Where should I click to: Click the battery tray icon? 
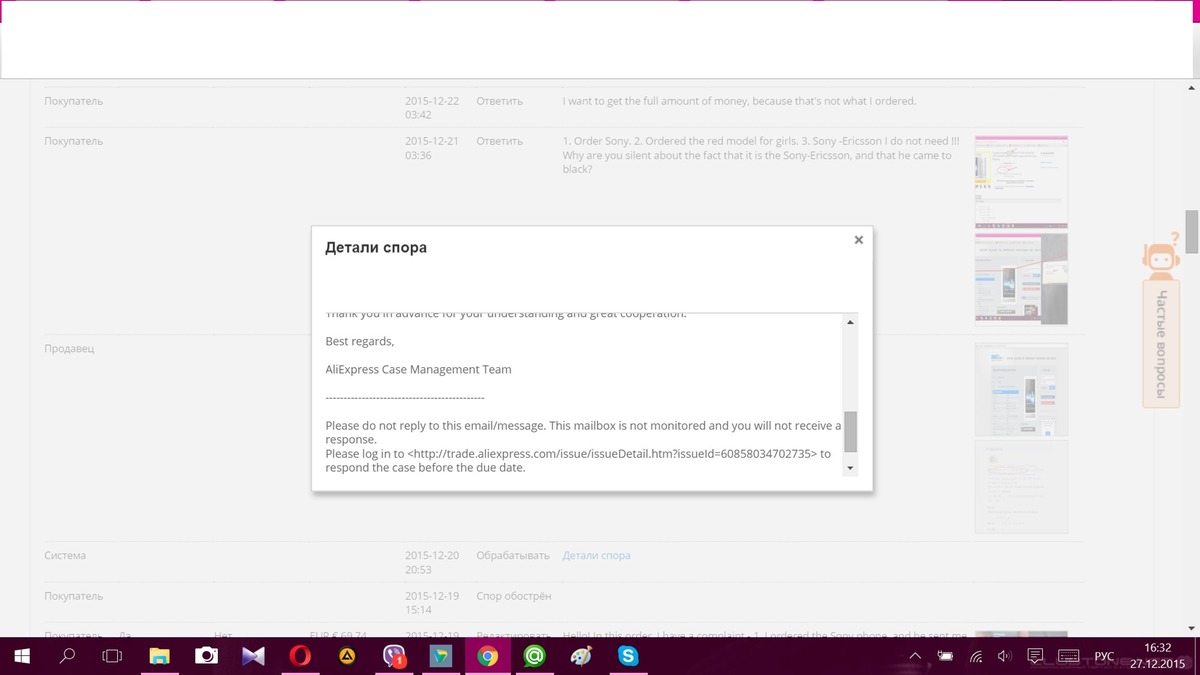(x=945, y=657)
